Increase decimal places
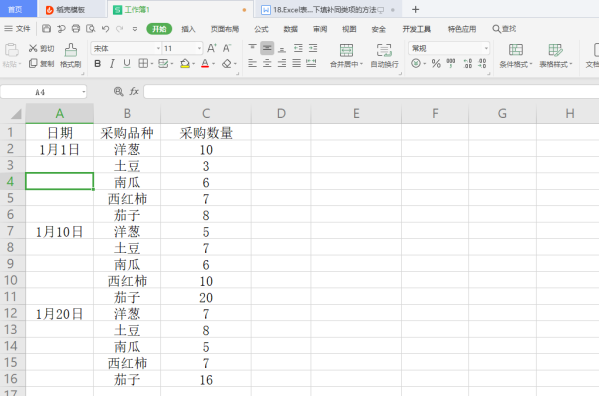Screen dimensions: 599x396 468,63
